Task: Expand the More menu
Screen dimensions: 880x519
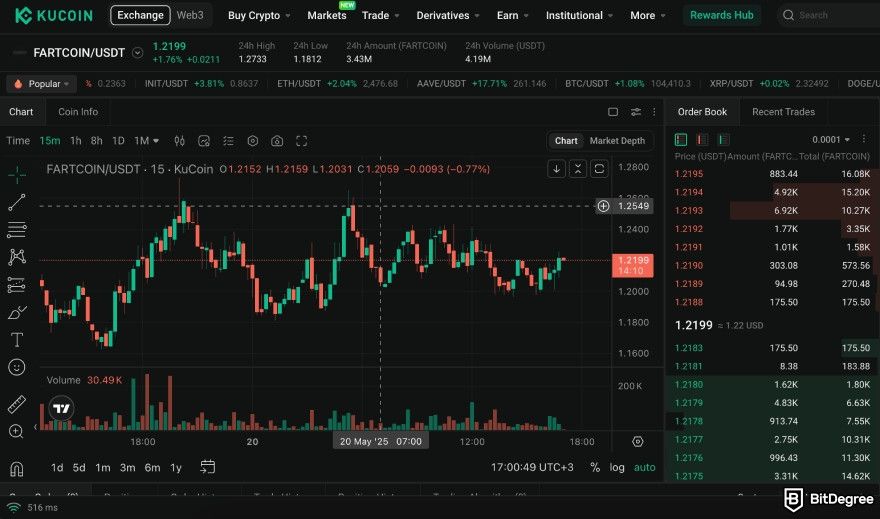Action: 648,16
